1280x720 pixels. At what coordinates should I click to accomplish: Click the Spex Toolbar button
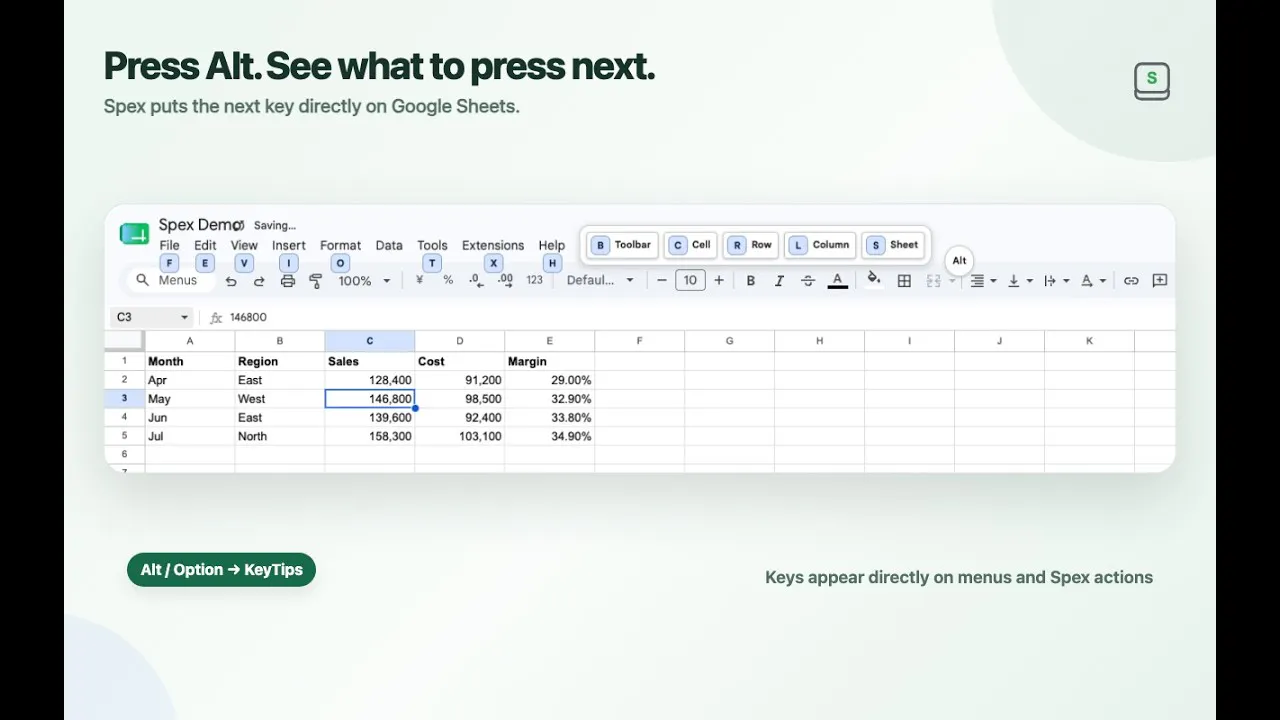click(621, 245)
